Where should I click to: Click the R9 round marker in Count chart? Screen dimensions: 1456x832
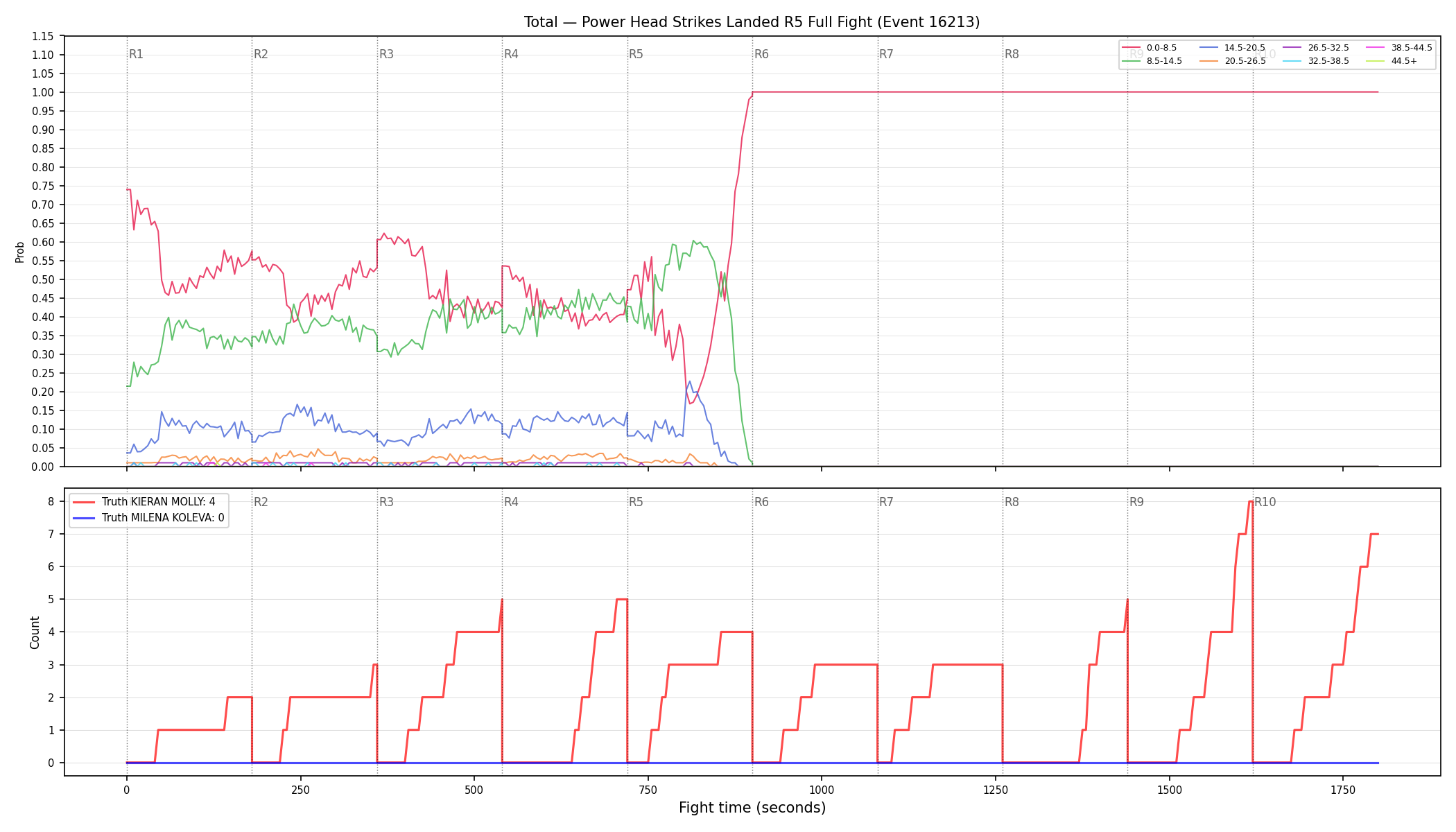click(x=1136, y=502)
